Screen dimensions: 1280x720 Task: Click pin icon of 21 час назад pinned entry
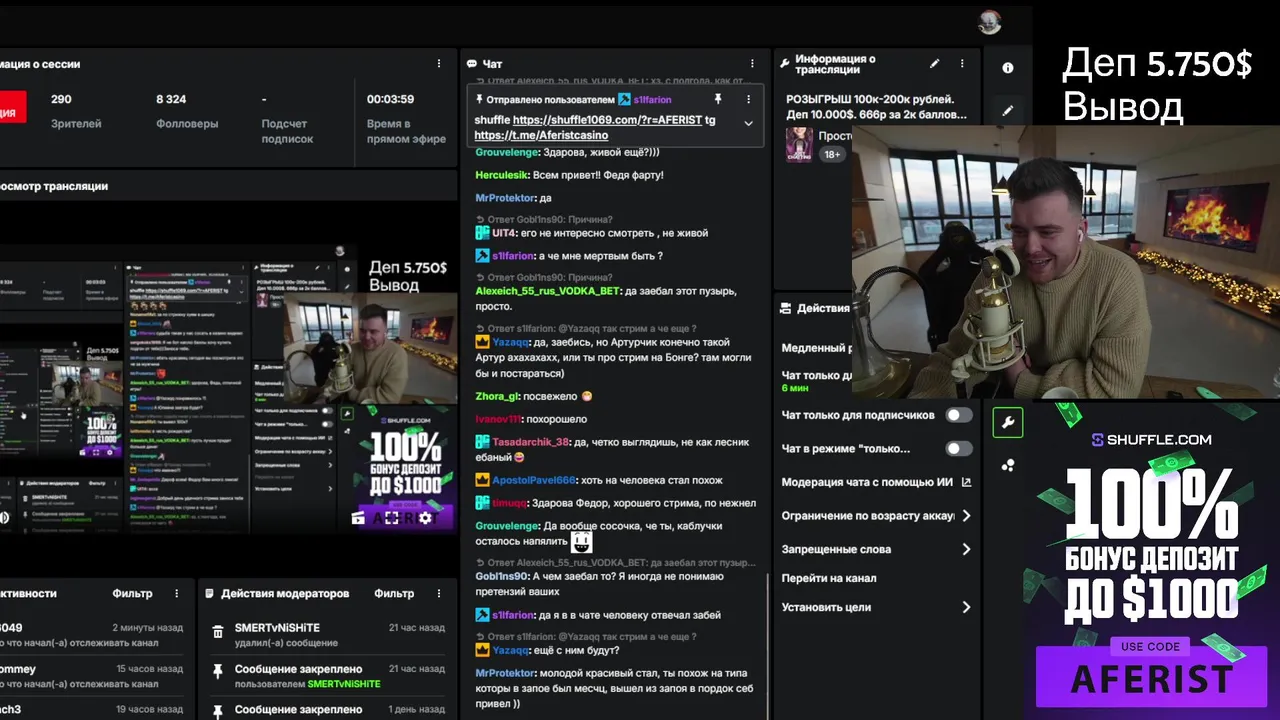[x=217, y=673]
